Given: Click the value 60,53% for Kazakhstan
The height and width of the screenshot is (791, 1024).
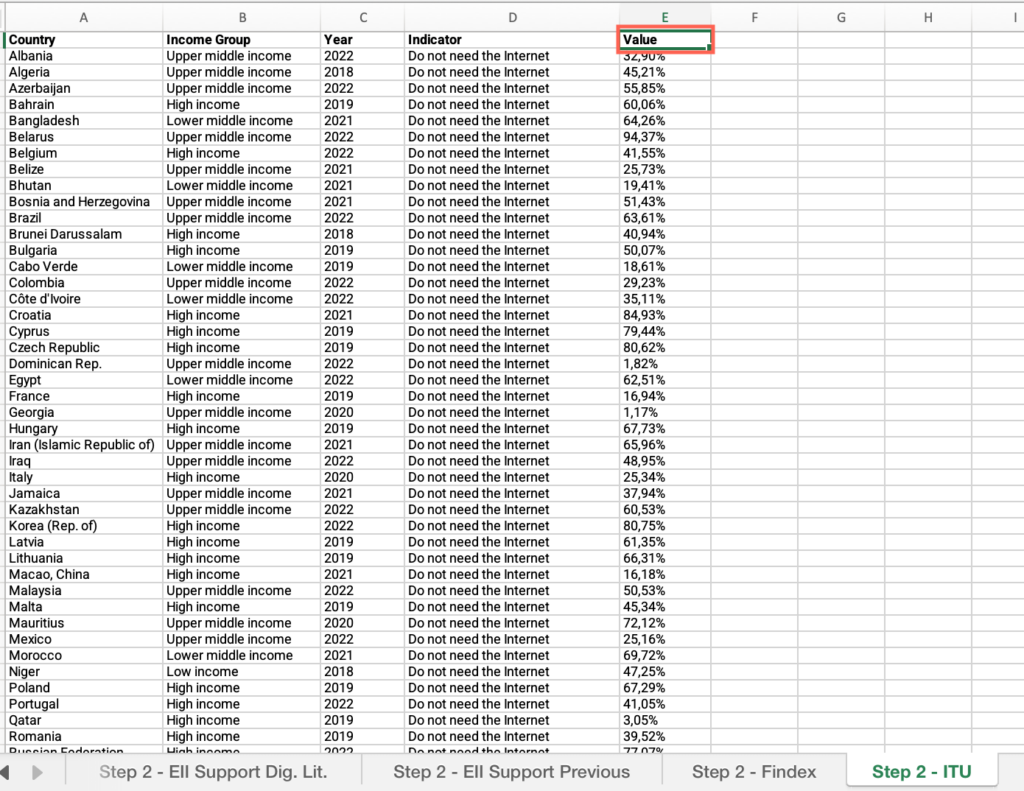Looking at the screenshot, I should [x=665, y=509].
